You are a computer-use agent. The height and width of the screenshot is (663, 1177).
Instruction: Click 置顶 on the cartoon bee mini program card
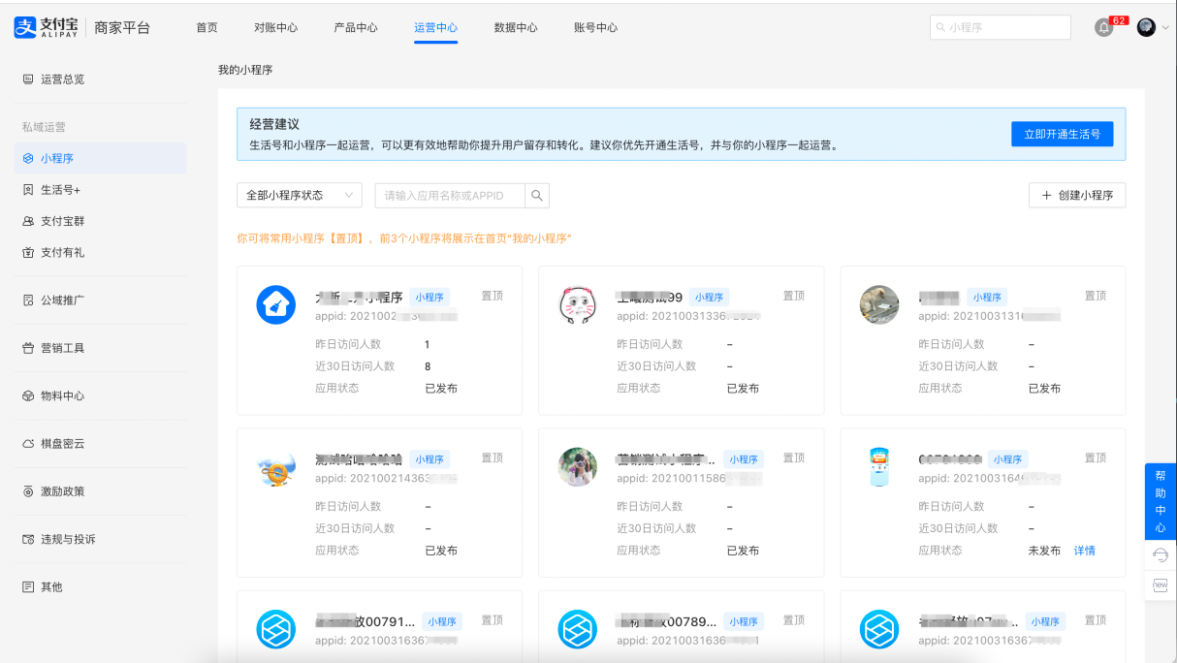[x=492, y=458]
